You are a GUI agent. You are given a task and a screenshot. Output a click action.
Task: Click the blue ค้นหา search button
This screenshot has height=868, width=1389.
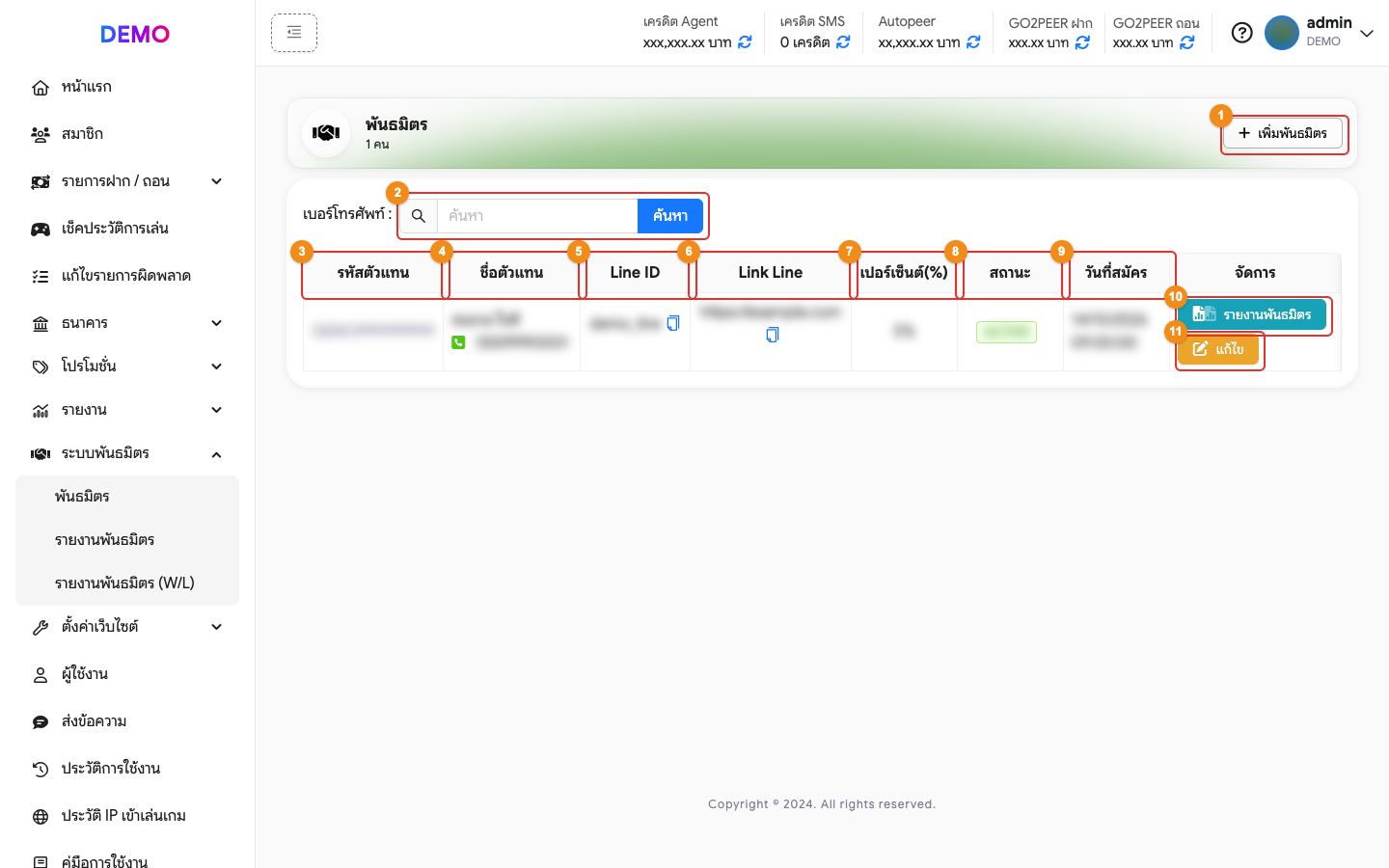click(x=670, y=216)
